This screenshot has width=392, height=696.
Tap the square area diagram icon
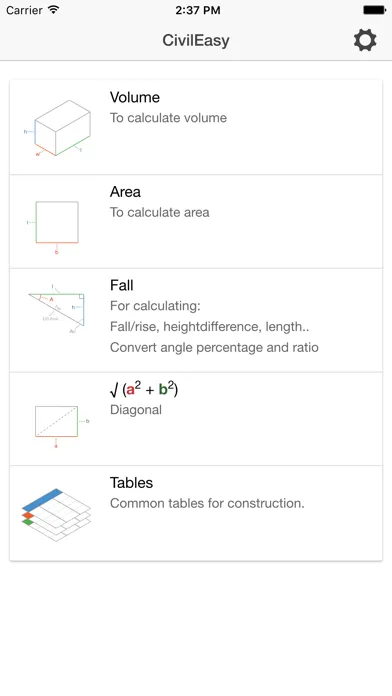click(54, 225)
